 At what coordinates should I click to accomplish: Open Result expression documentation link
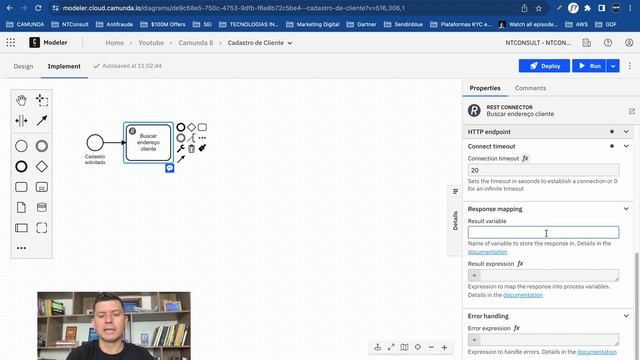pyautogui.click(x=523, y=295)
